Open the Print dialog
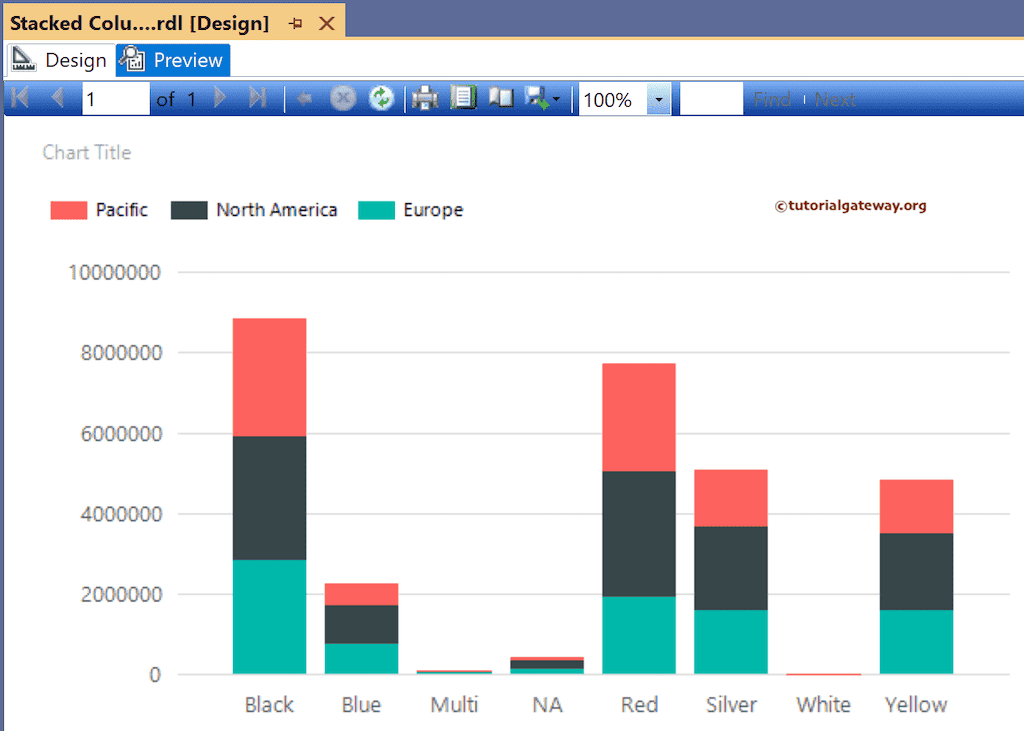The height and width of the screenshot is (731, 1024). 424,97
